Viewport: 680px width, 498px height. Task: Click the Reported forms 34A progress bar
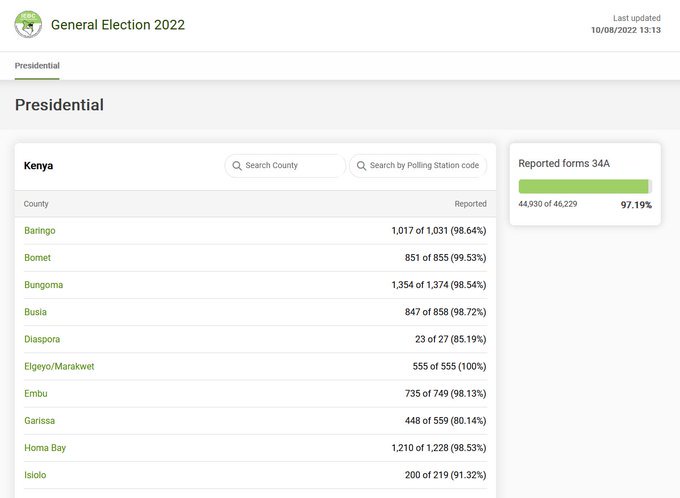point(585,186)
